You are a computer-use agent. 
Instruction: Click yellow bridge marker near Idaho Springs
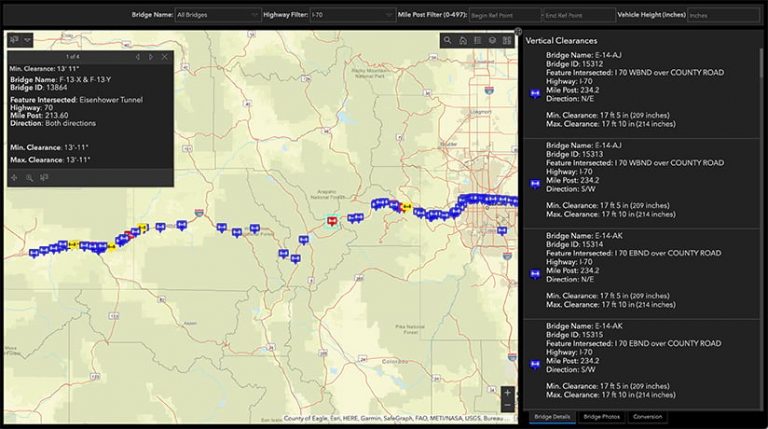click(x=406, y=208)
